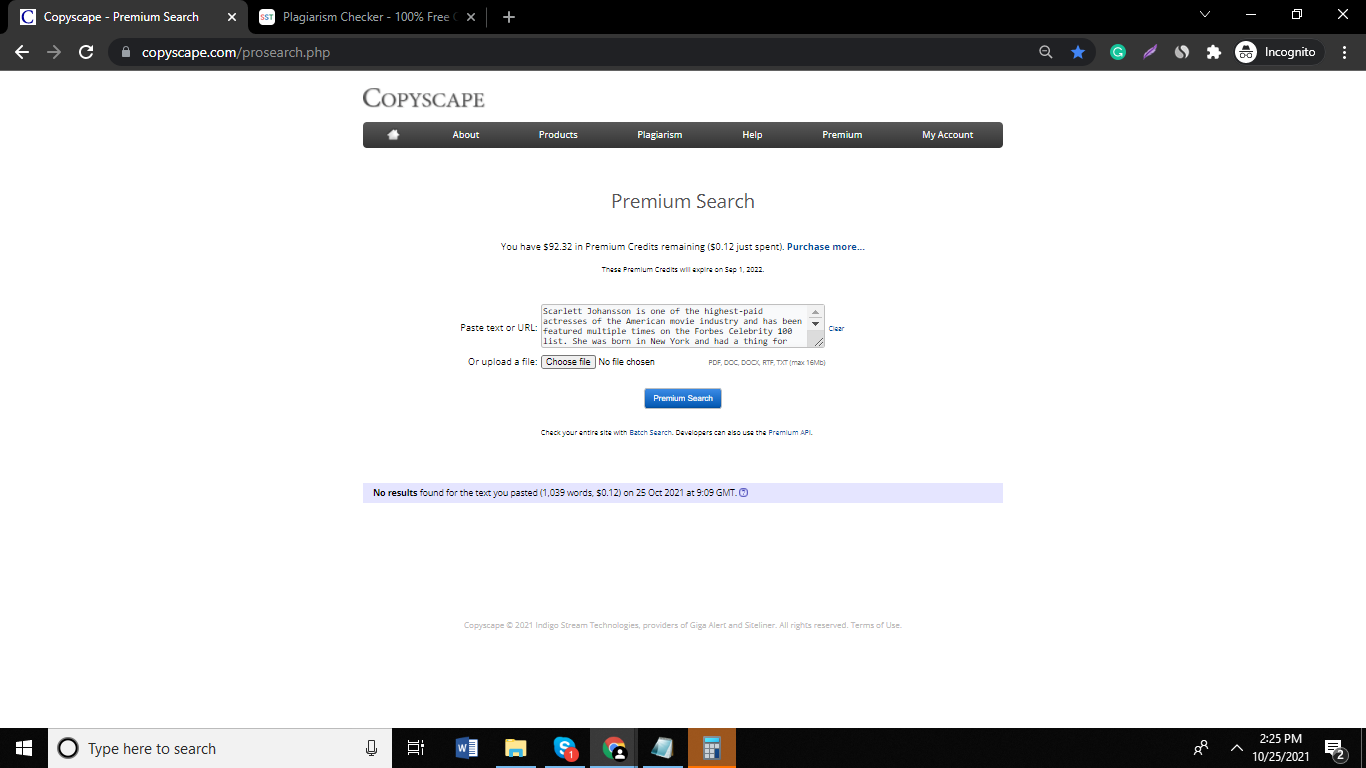Select the Copyscape Premium Search tab

click(x=122, y=17)
